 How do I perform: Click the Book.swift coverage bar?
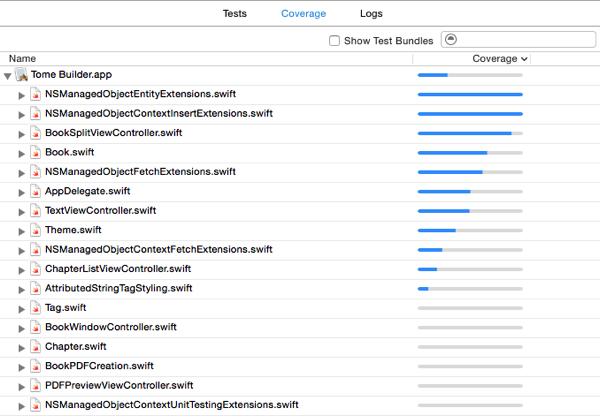click(x=470, y=153)
